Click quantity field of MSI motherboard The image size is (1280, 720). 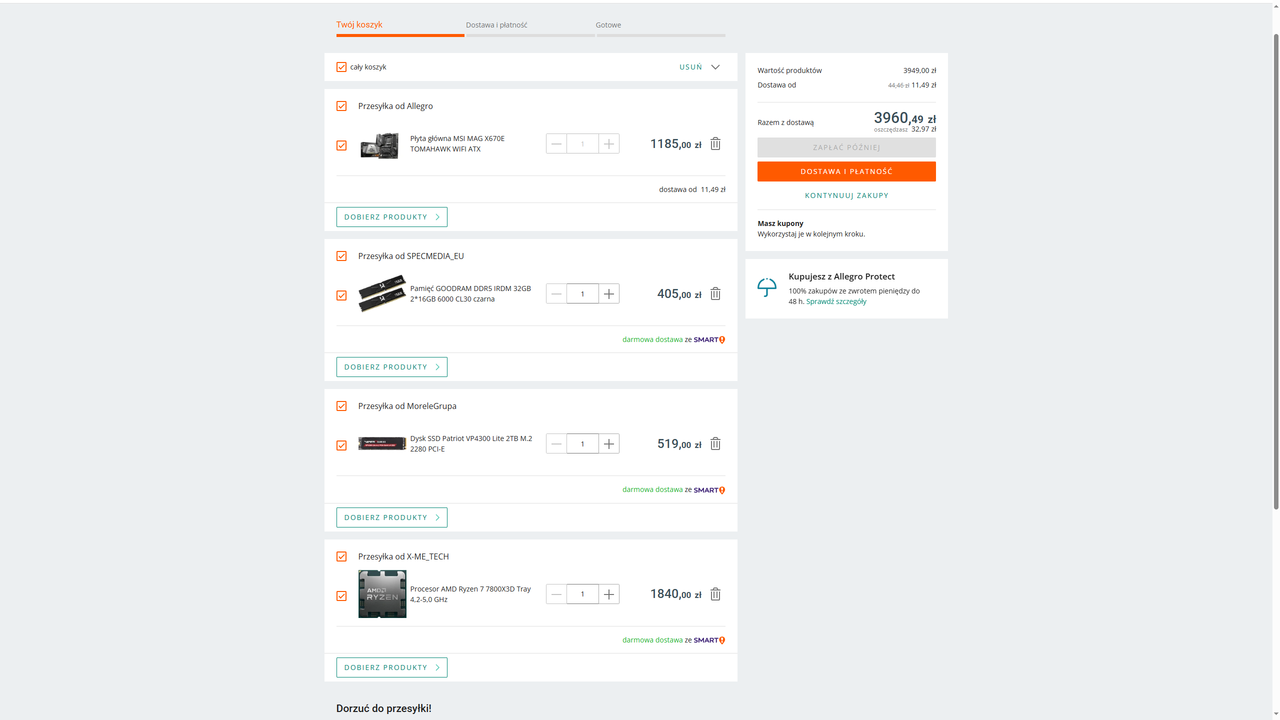click(582, 144)
